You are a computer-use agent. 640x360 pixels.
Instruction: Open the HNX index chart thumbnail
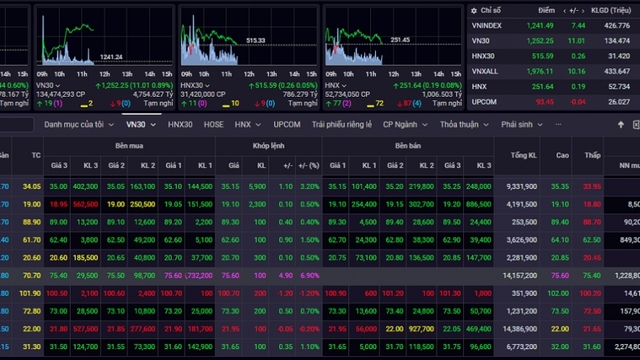393,37
